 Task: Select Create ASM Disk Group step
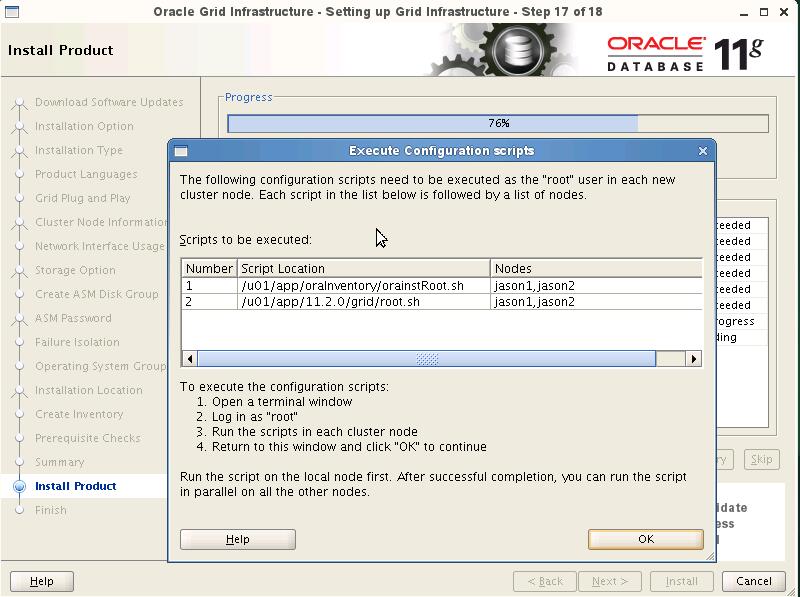click(x=96, y=294)
